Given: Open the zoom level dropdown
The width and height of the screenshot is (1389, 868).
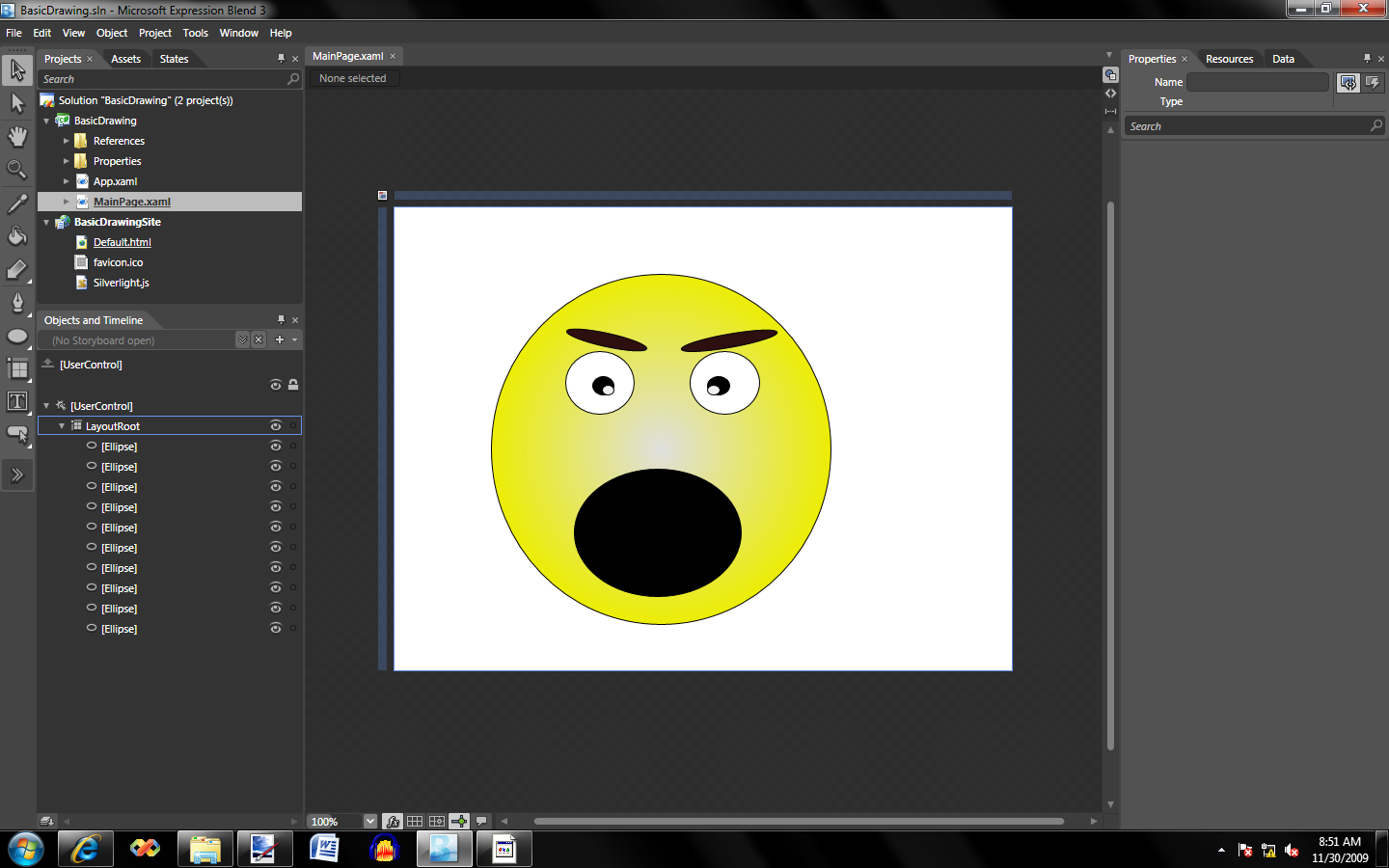Looking at the screenshot, I should pyautogui.click(x=369, y=822).
